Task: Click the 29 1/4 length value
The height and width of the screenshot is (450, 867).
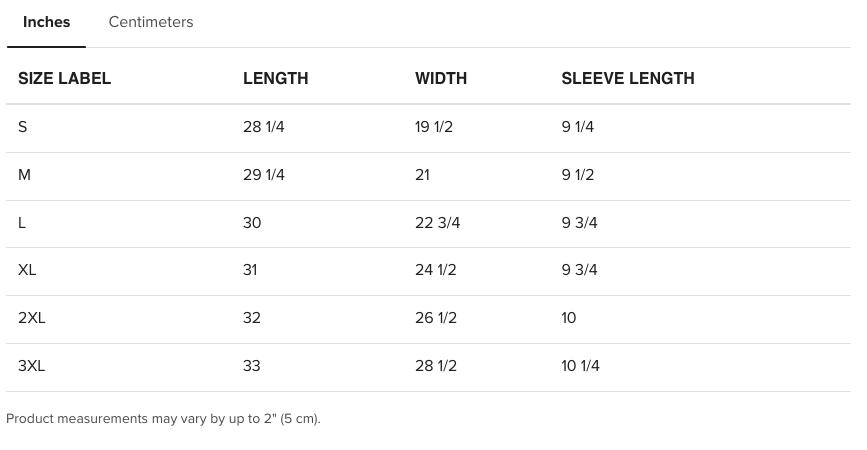Action: 263,175
